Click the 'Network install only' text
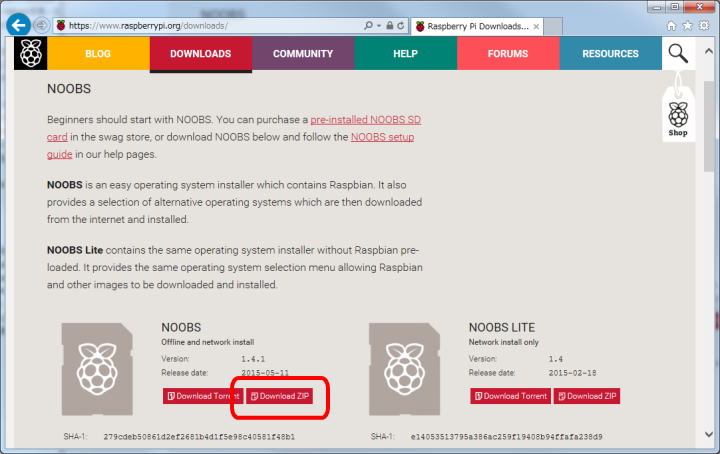This screenshot has height=454, width=720. pyautogui.click(x=504, y=342)
